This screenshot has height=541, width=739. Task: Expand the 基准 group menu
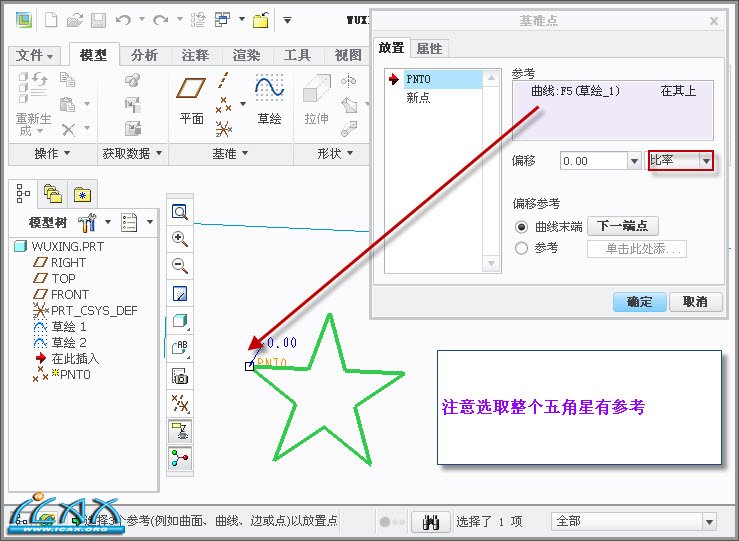coord(230,153)
